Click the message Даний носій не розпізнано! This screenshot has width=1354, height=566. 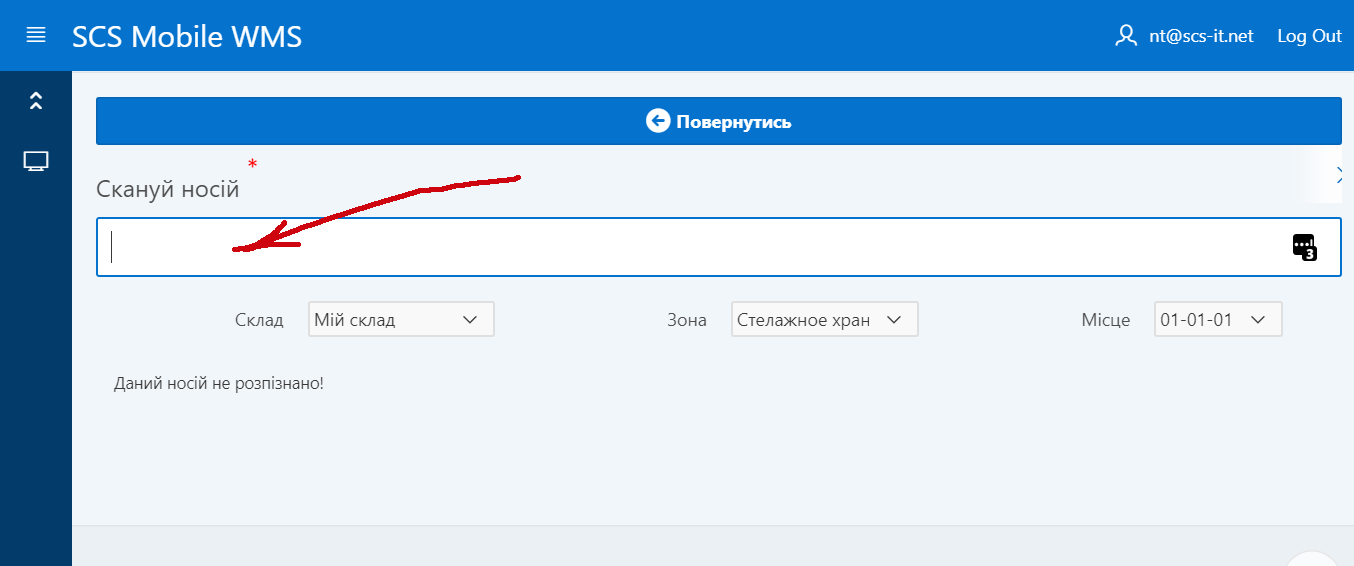click(219, 383)
